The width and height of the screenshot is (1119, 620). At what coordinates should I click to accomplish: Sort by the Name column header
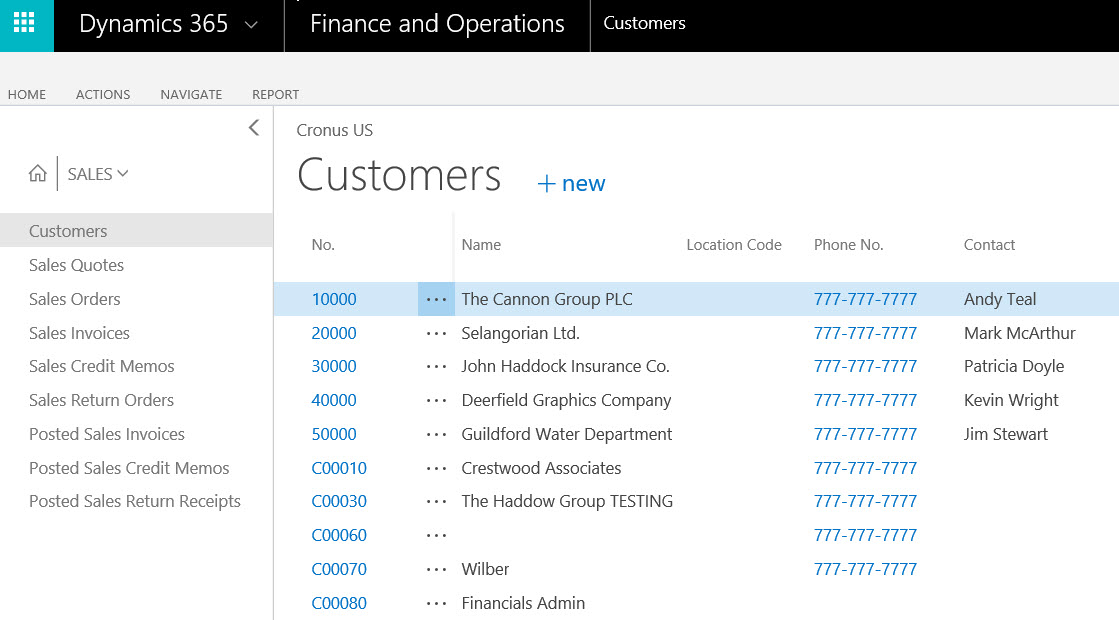pos(481,245)
